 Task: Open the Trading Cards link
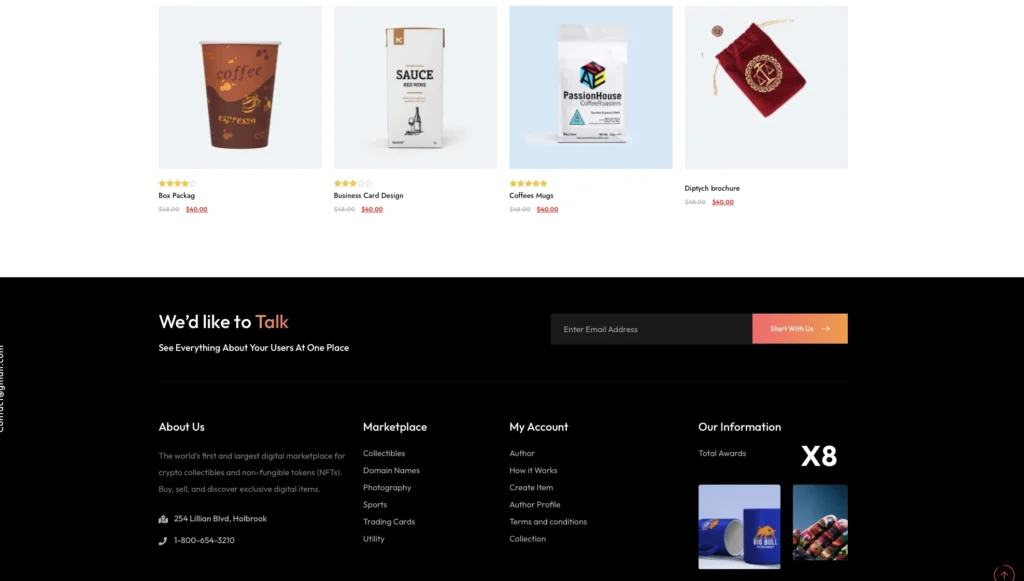tap(389, 522)
